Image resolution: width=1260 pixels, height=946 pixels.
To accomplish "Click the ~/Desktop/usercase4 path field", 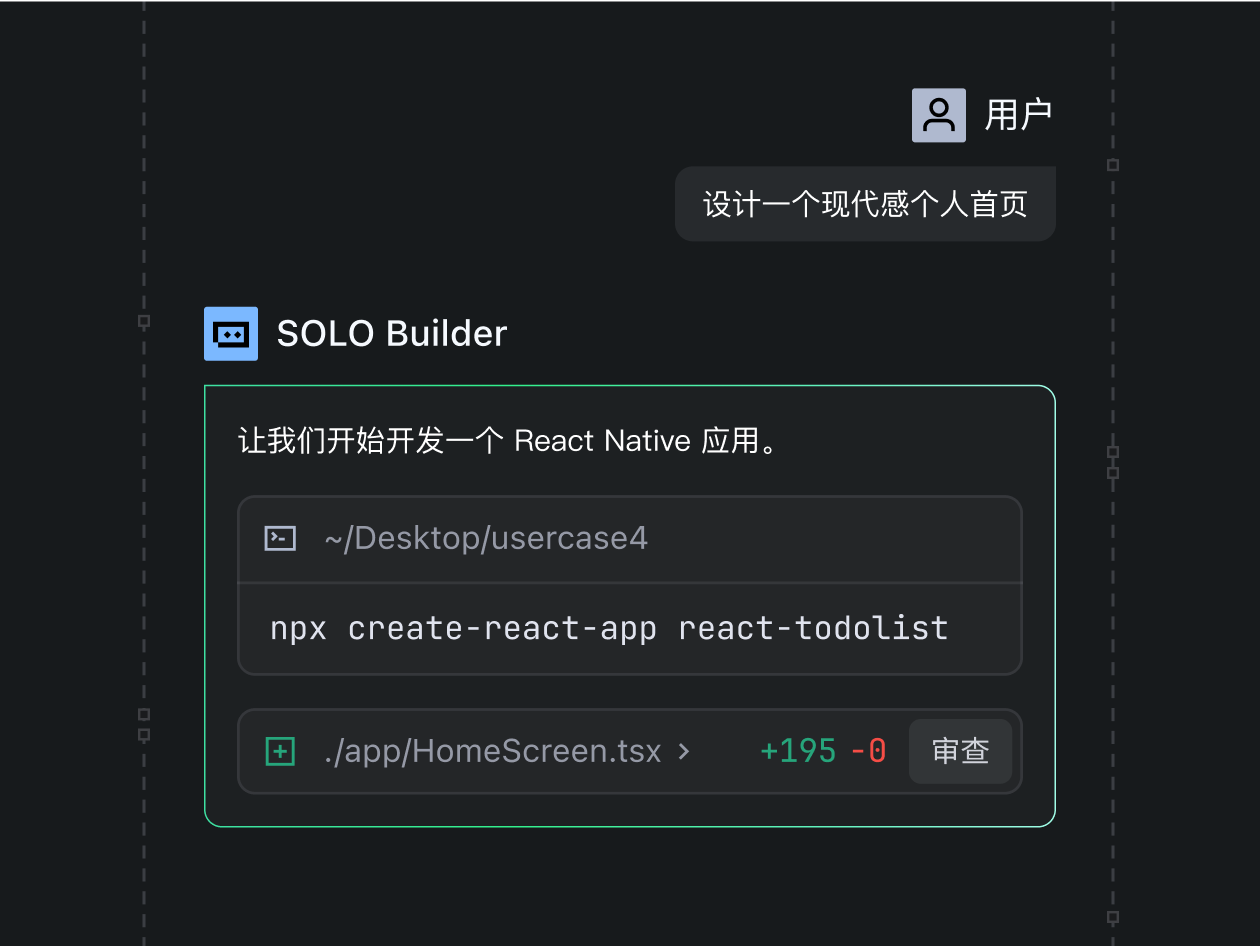I will (486, 537).
